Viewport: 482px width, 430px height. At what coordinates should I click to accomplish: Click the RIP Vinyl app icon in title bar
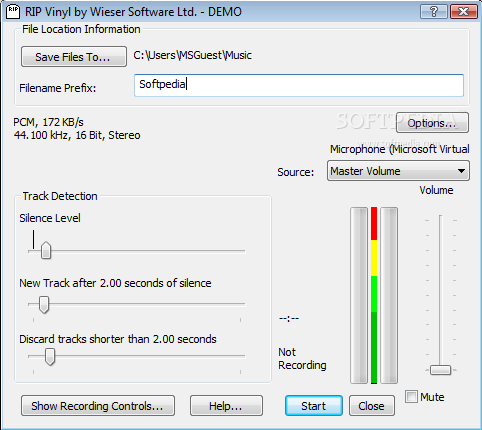tap(13, 12)
